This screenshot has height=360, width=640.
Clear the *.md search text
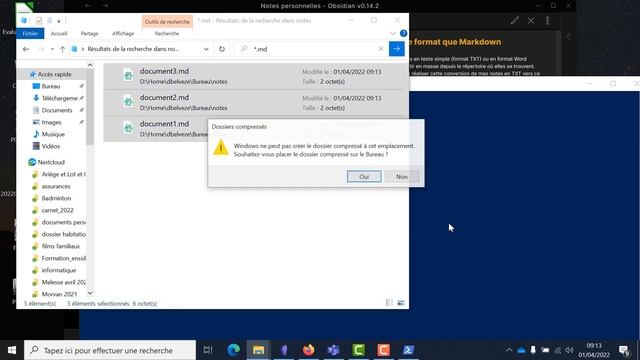coord(380,49)
